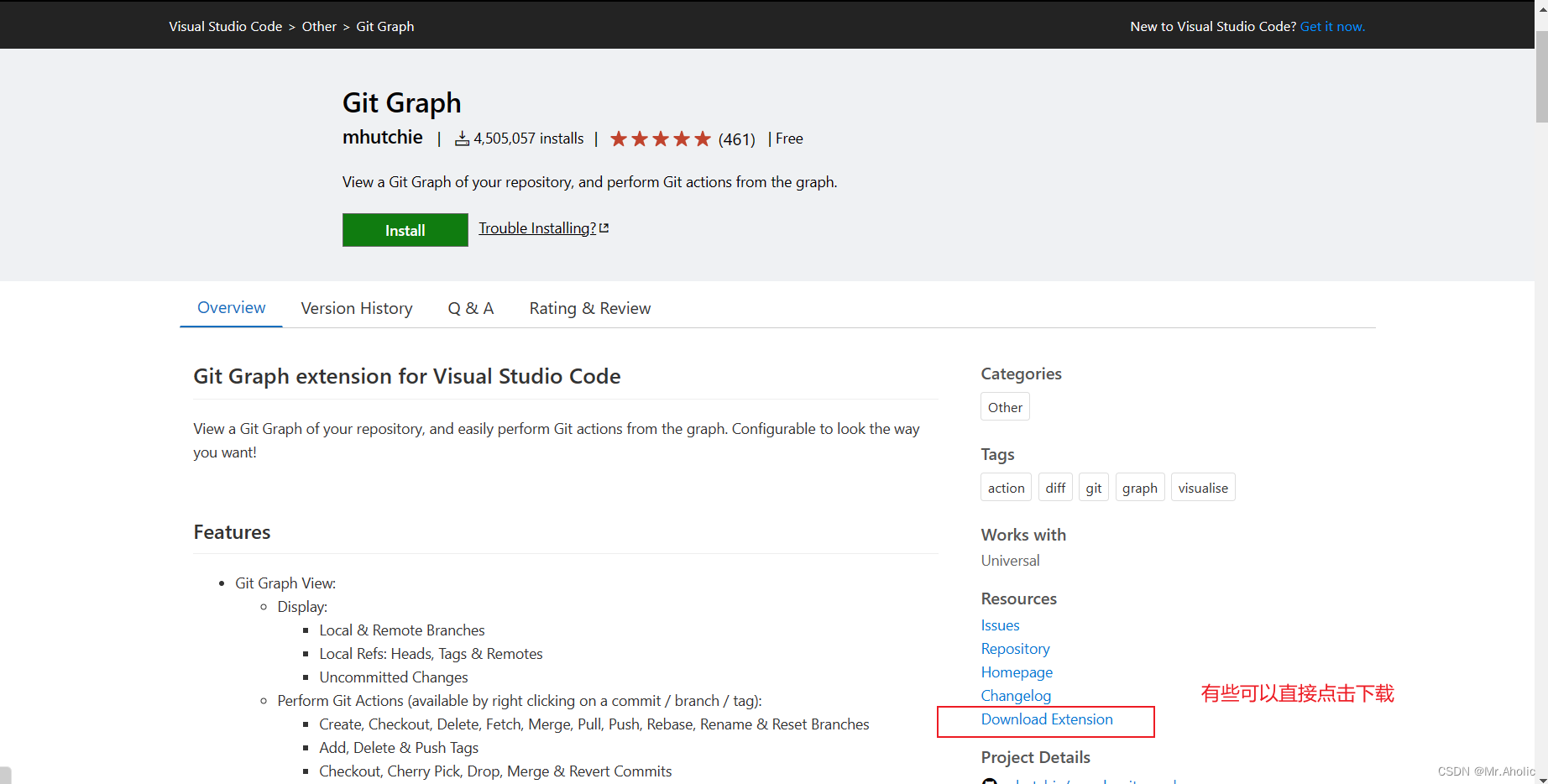
Task: Click the scrollbar down arrow
Action: click(x=1541, y=779)
